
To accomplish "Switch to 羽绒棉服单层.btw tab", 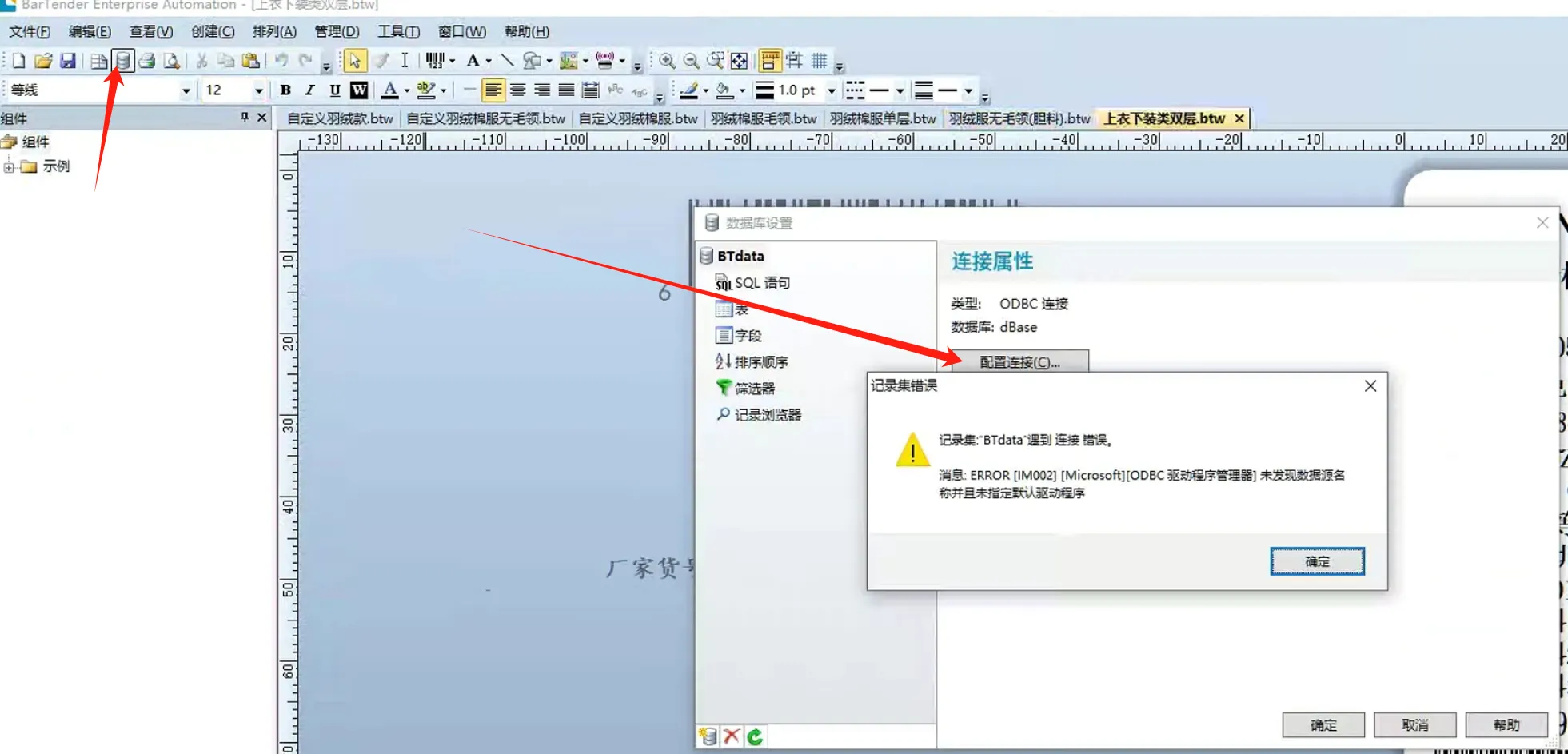I will [x=882, y=118].
